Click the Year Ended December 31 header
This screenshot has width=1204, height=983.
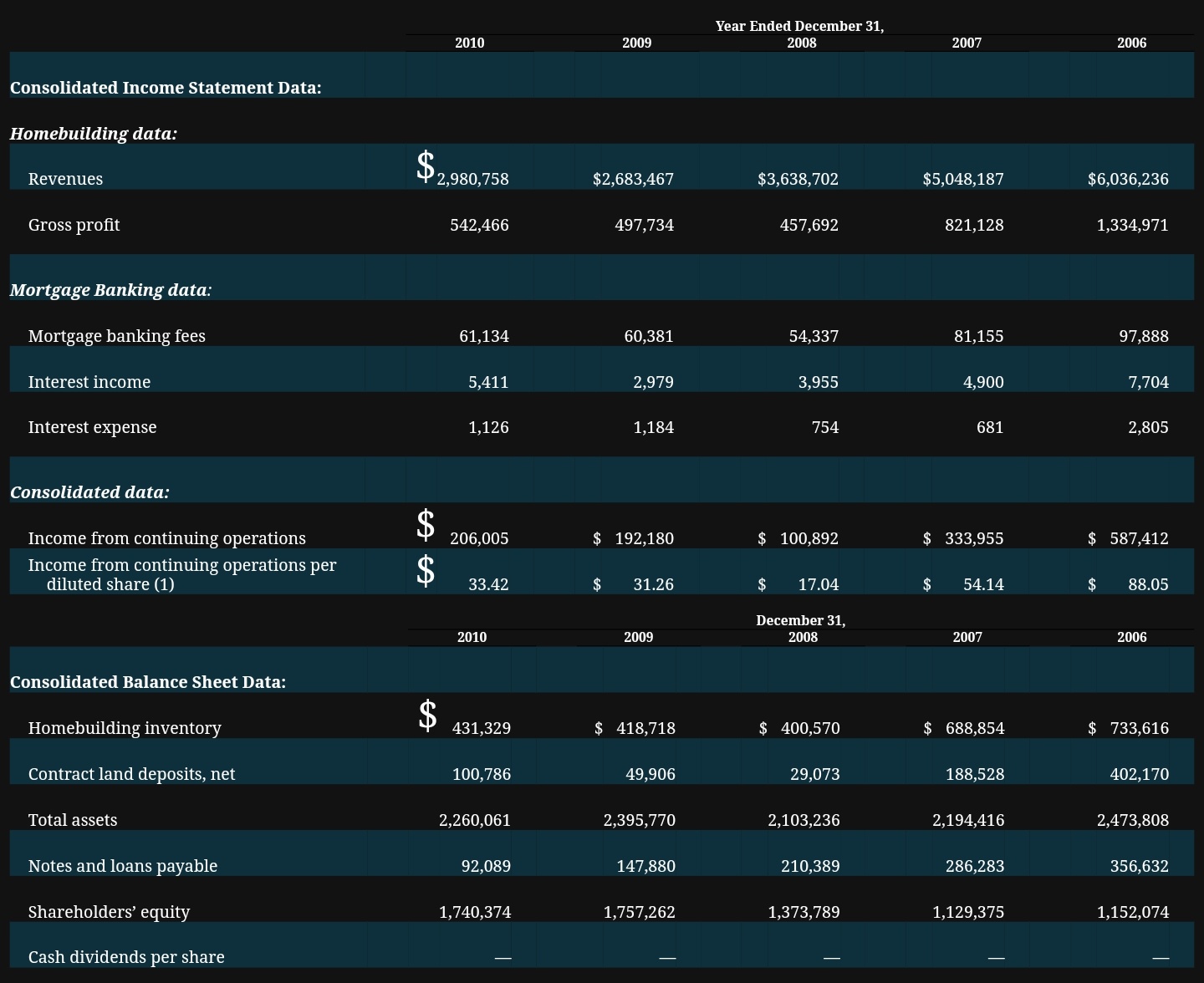(x=799, y=26)
